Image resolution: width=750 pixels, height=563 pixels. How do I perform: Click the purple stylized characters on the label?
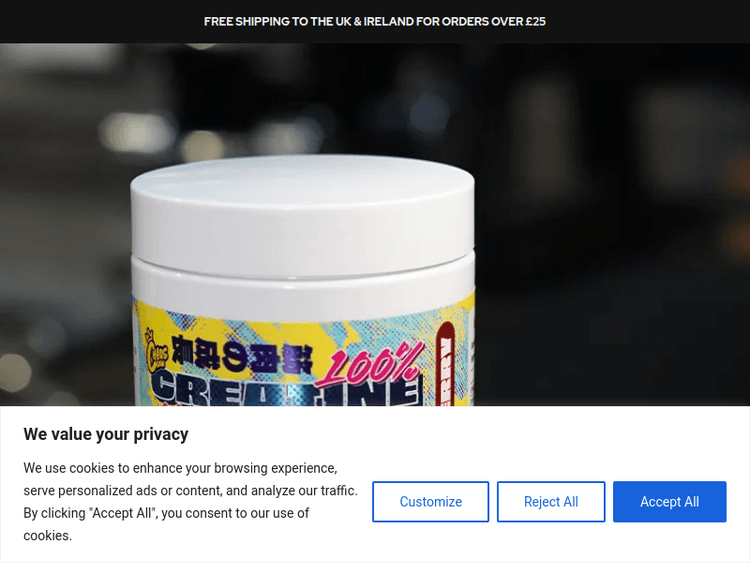(242, 354)
